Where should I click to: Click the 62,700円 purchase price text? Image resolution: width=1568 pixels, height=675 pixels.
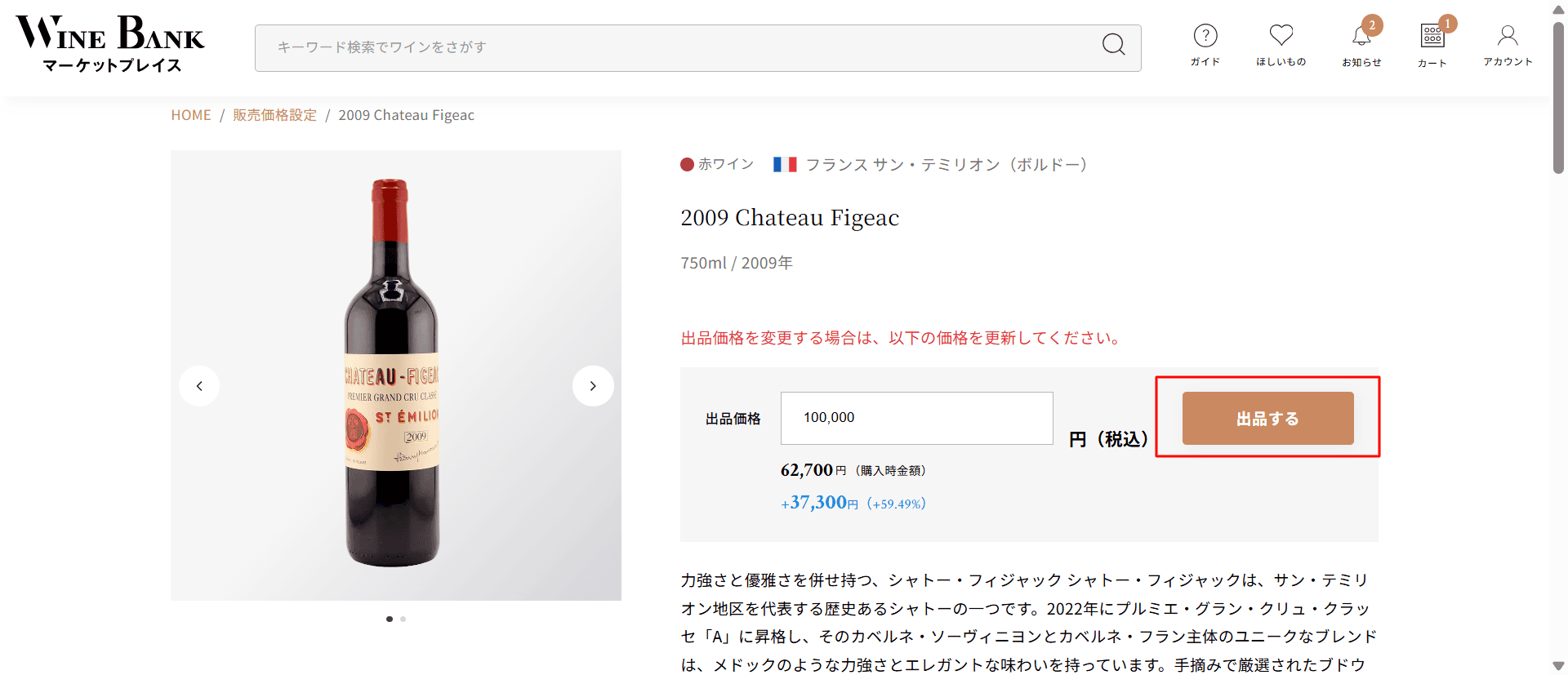tap(853, 470)
